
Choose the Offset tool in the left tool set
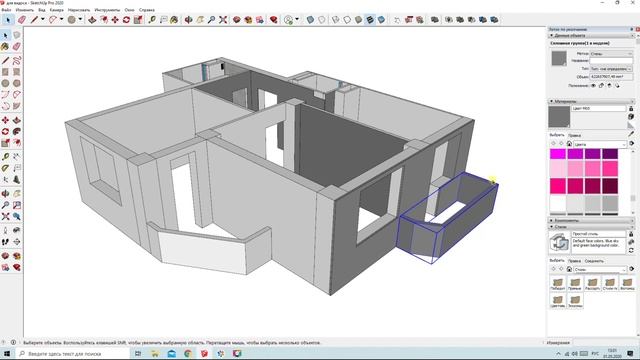pos(16,143)
